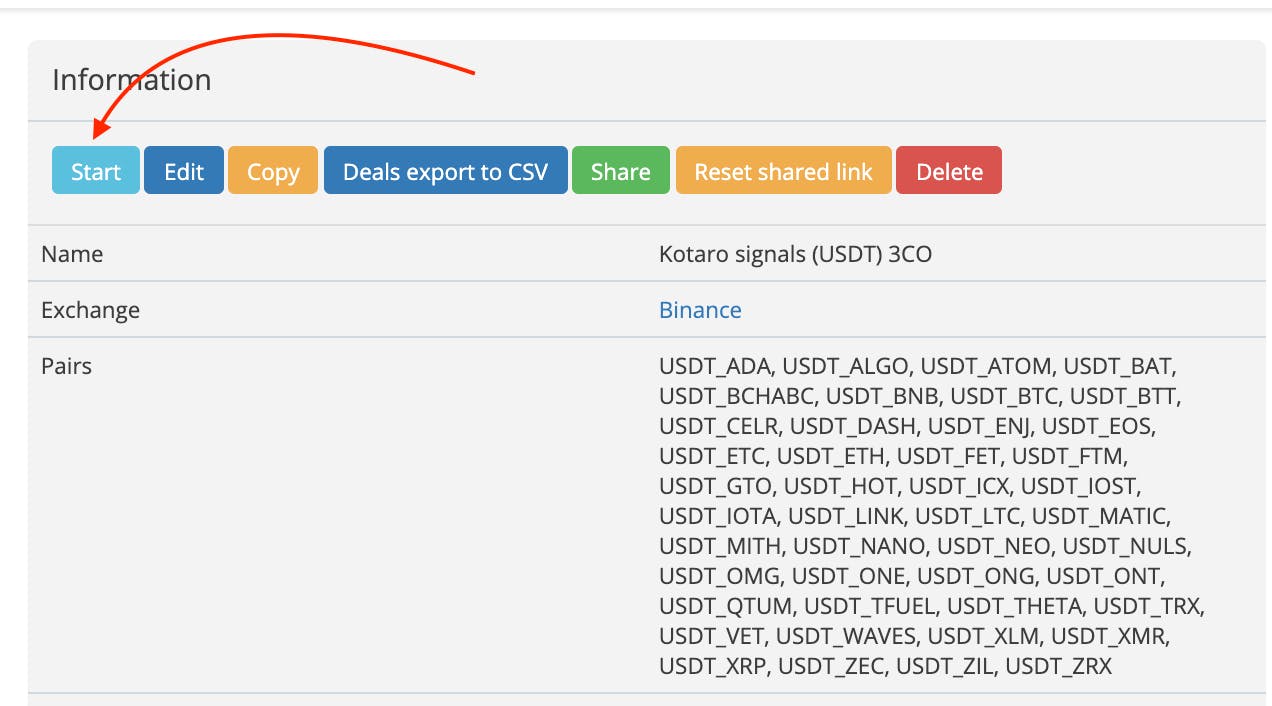Open the Binance exchange link
Image resolution: width=1272 pixels, height=706 pixels.
click(700, 310)
